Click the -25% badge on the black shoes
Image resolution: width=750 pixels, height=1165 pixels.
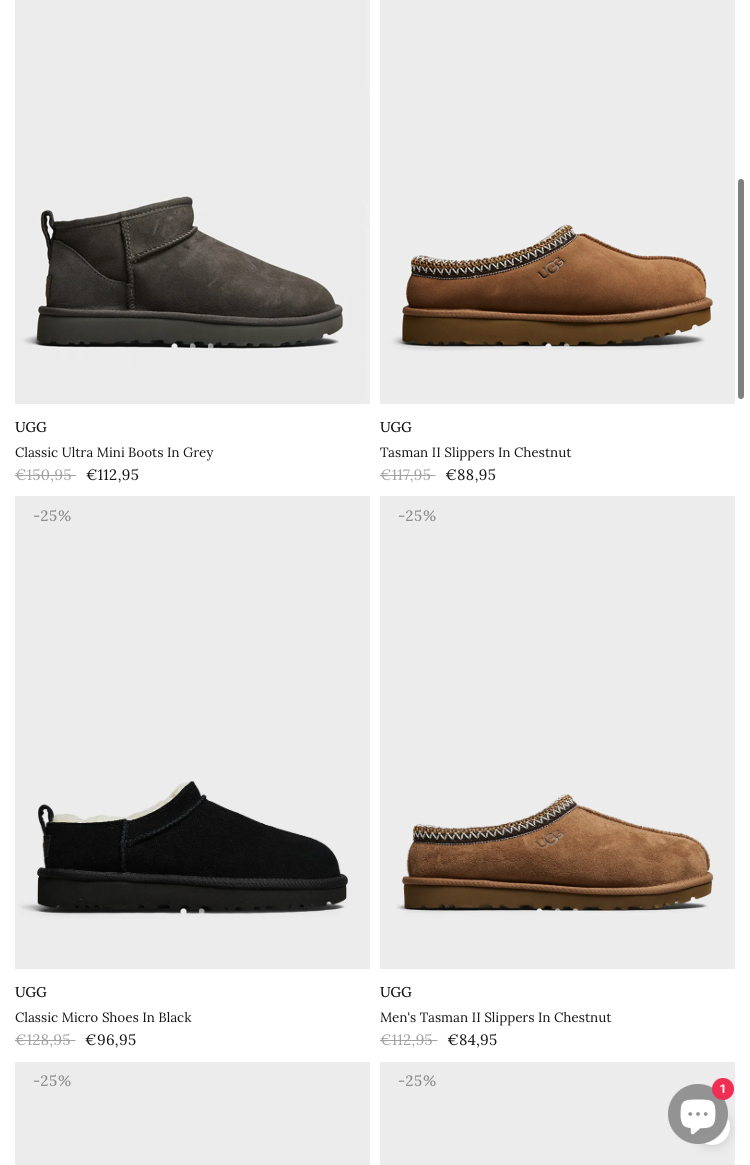coord(52,516)
